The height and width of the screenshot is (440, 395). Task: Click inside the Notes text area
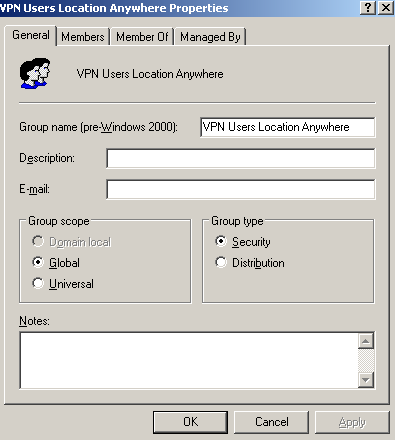(x=189, y=360)
